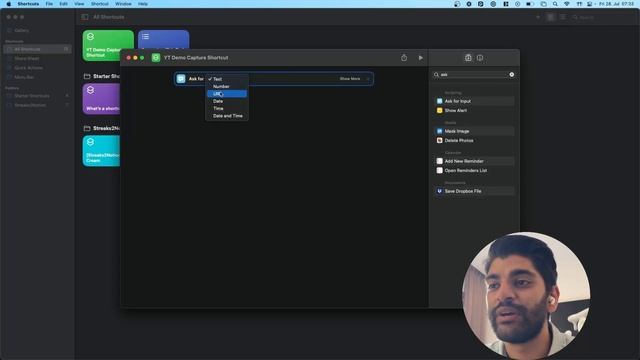Open the teal Streaks2Notion shortcut tile
Screen dimensions: 640x360
click(102, 151)
